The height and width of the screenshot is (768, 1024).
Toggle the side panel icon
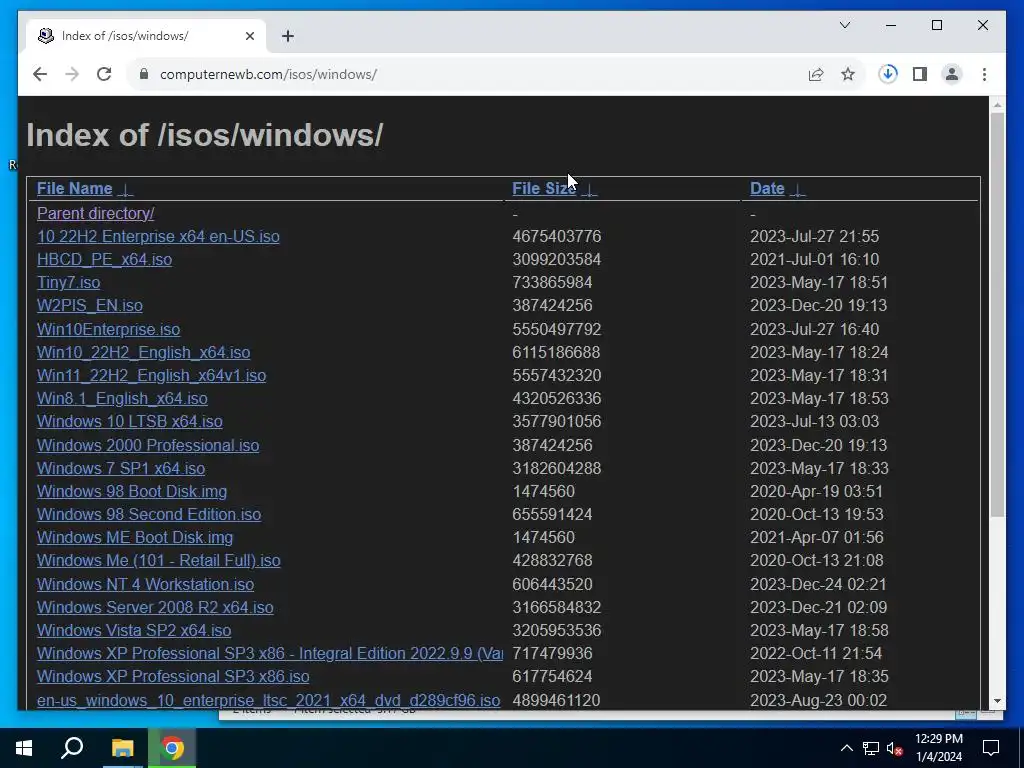pos(920,74)
